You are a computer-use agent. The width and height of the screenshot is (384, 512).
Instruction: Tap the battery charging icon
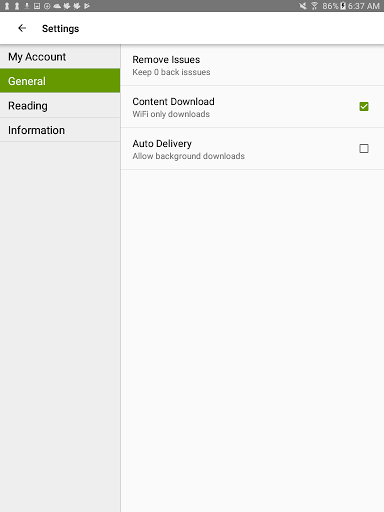coord(343,6)
